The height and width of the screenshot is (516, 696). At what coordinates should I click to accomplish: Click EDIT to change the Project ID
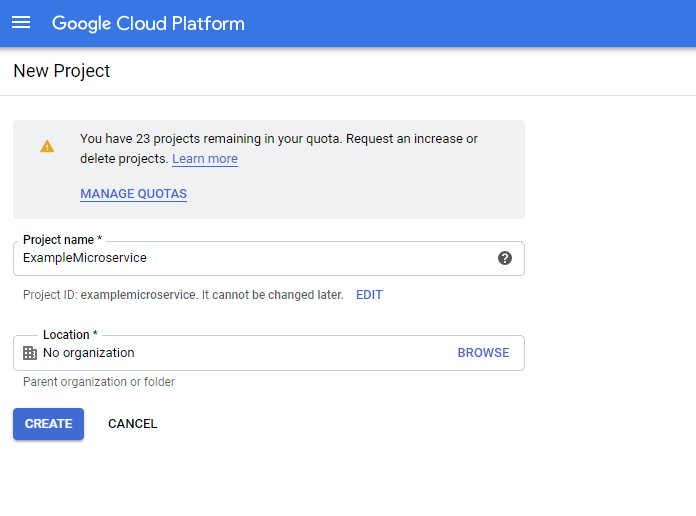[x=369, y=295]
